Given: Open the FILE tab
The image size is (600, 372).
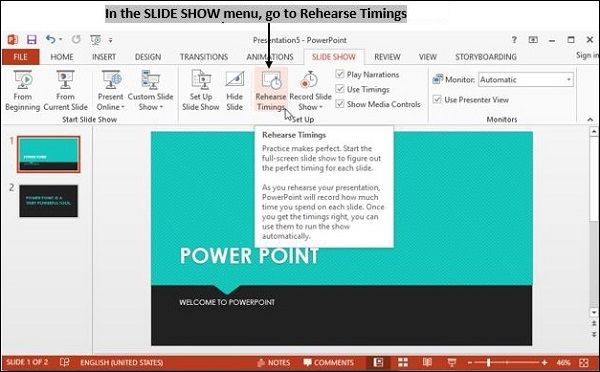Looking at the screenshot, I should click(20, 57).
